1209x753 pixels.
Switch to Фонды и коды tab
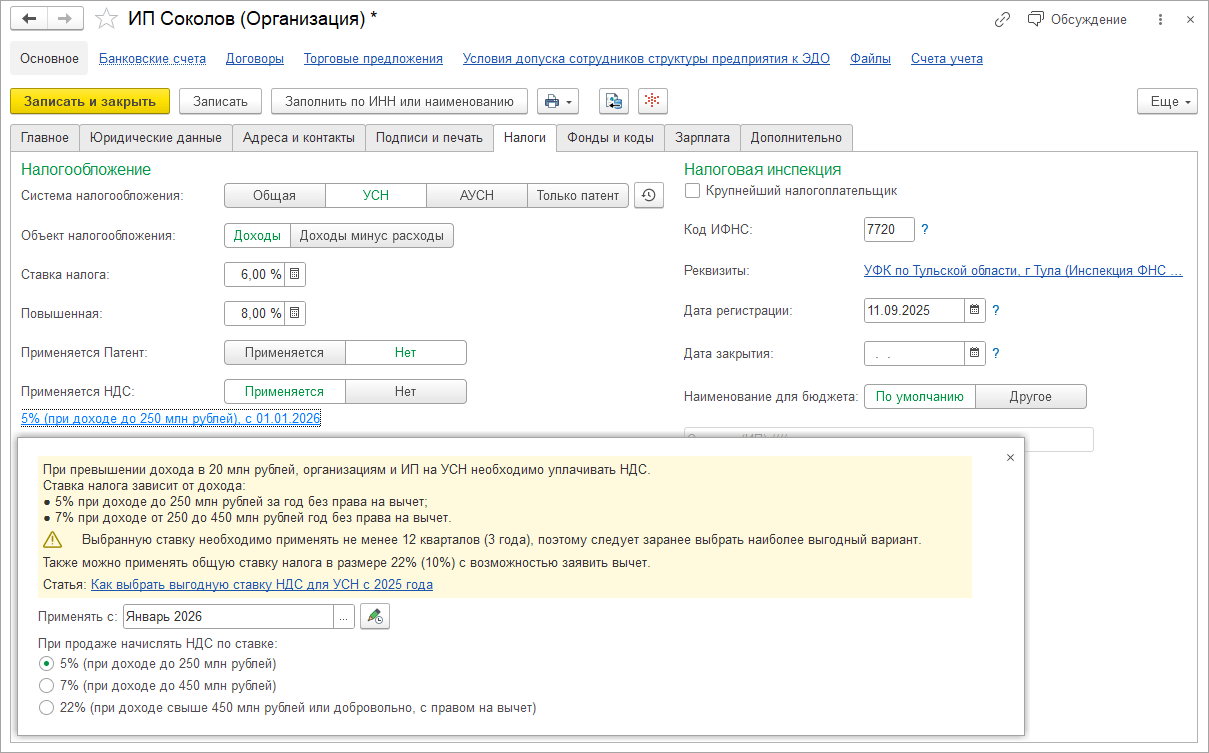(610, 138)
